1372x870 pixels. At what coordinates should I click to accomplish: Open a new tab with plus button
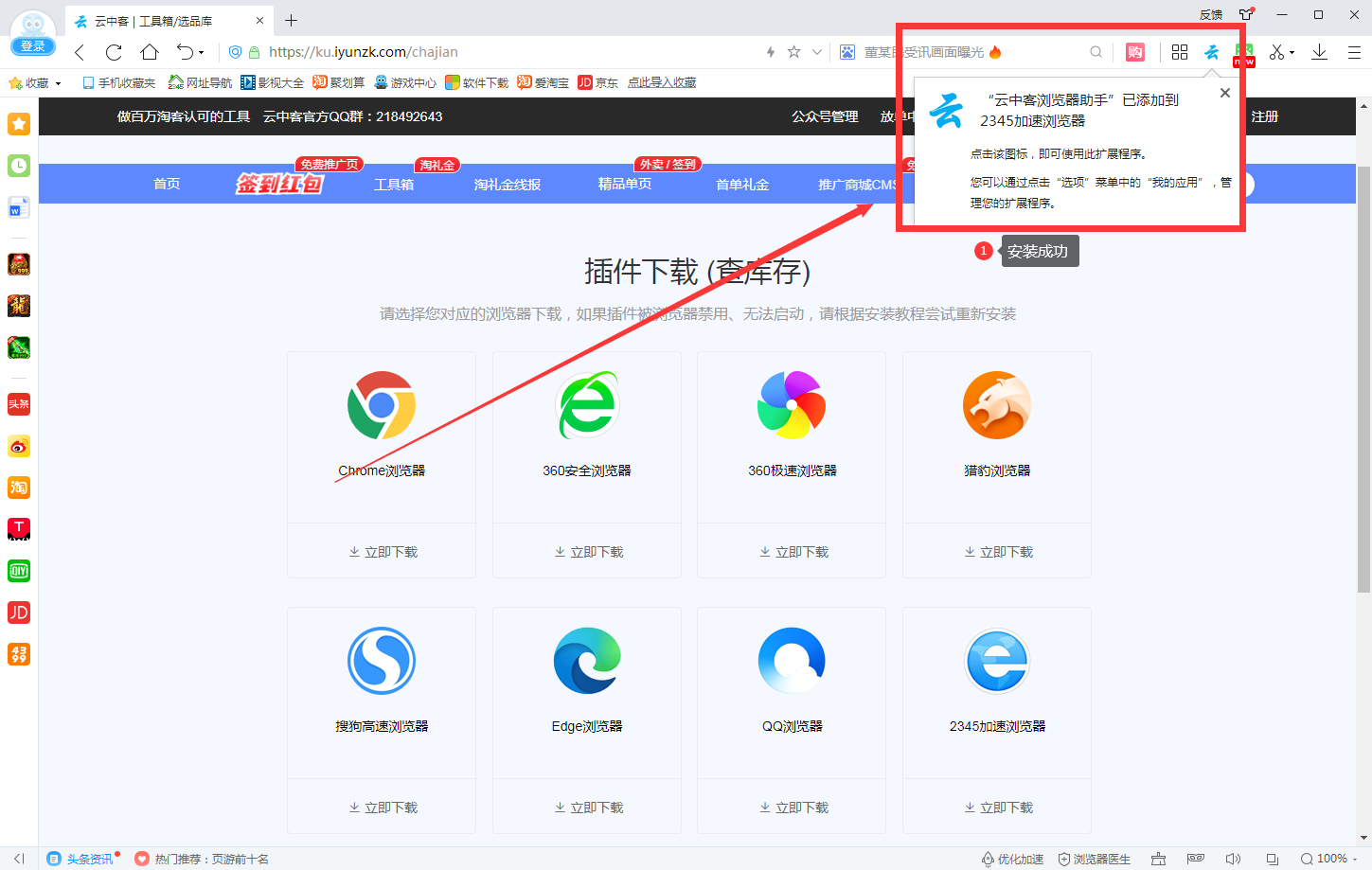291,20
